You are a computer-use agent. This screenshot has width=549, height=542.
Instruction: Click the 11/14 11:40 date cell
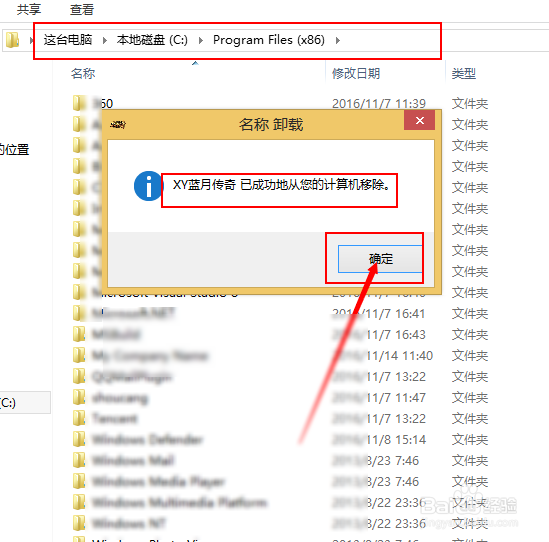(x=383, y=356)
